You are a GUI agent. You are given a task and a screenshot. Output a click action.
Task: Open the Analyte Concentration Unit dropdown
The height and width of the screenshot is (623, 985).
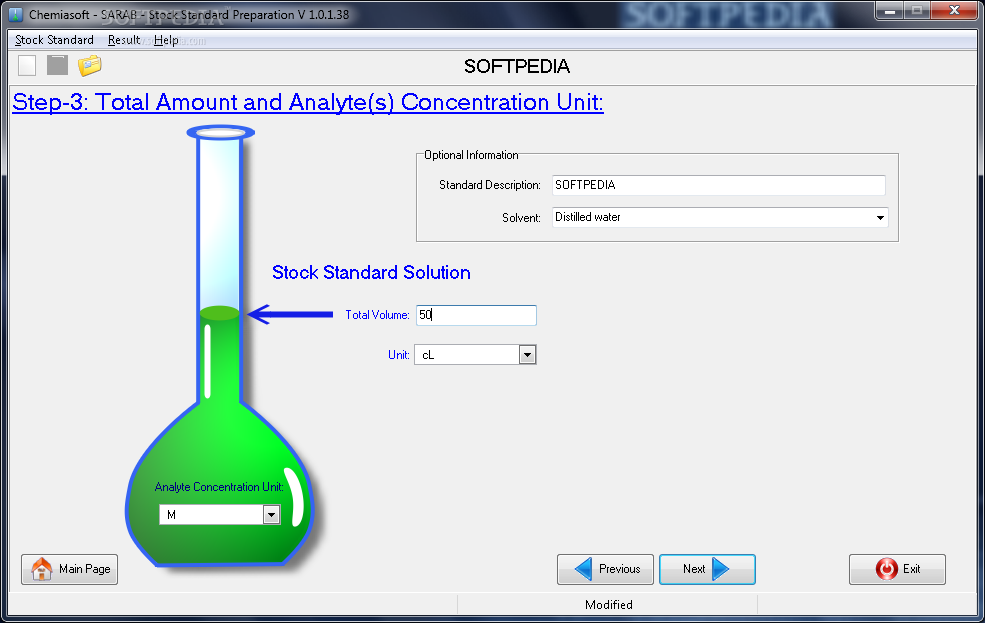tap(271, 515)
